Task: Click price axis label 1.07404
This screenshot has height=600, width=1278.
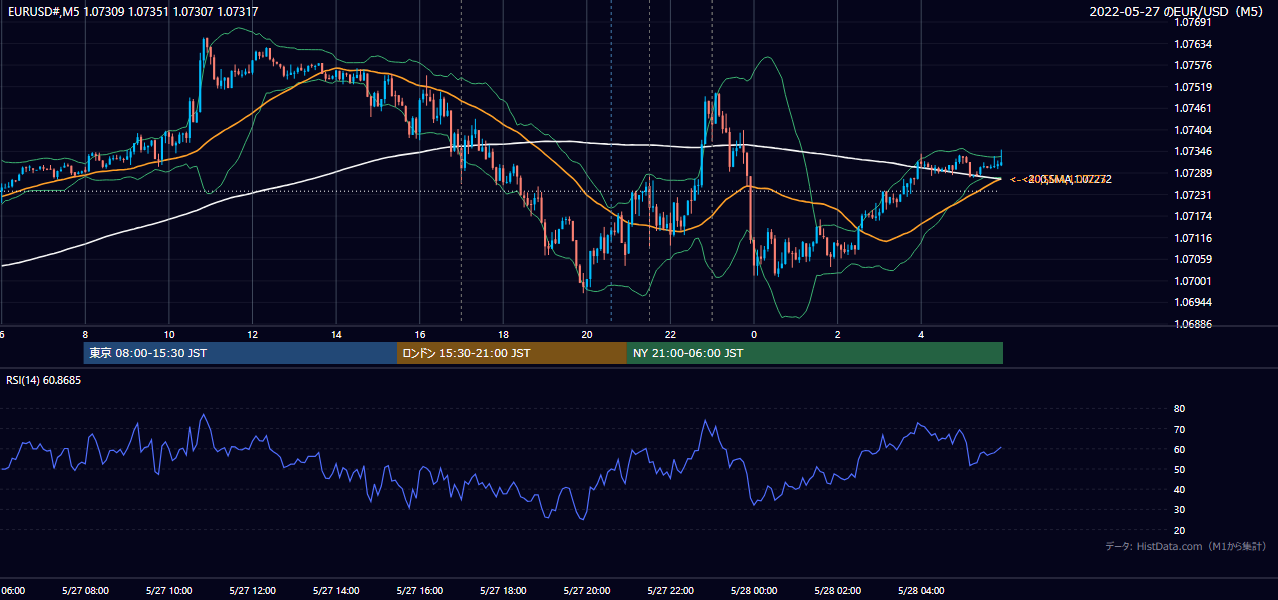Action: click(1192, 130)
